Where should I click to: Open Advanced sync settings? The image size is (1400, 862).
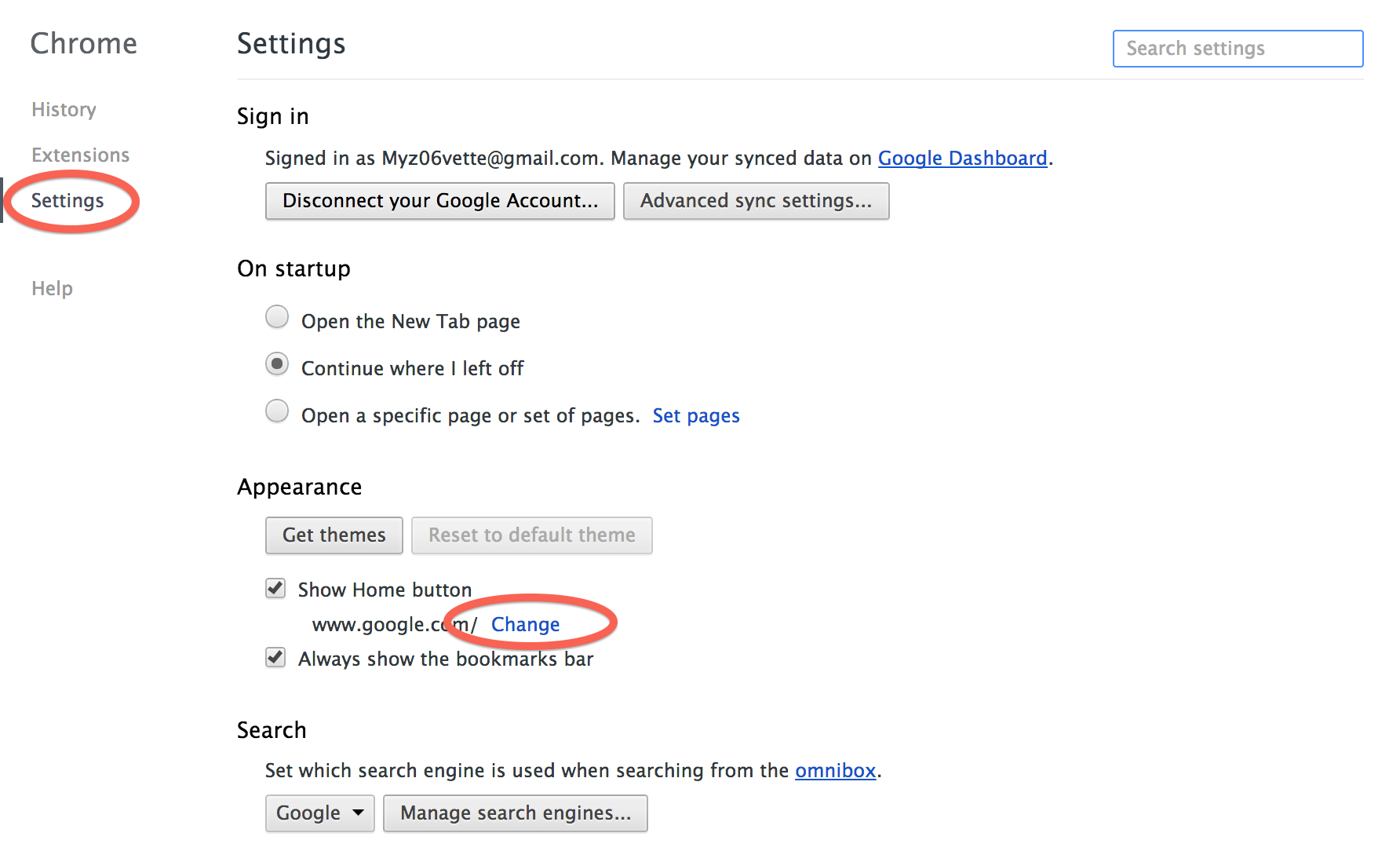756,201
